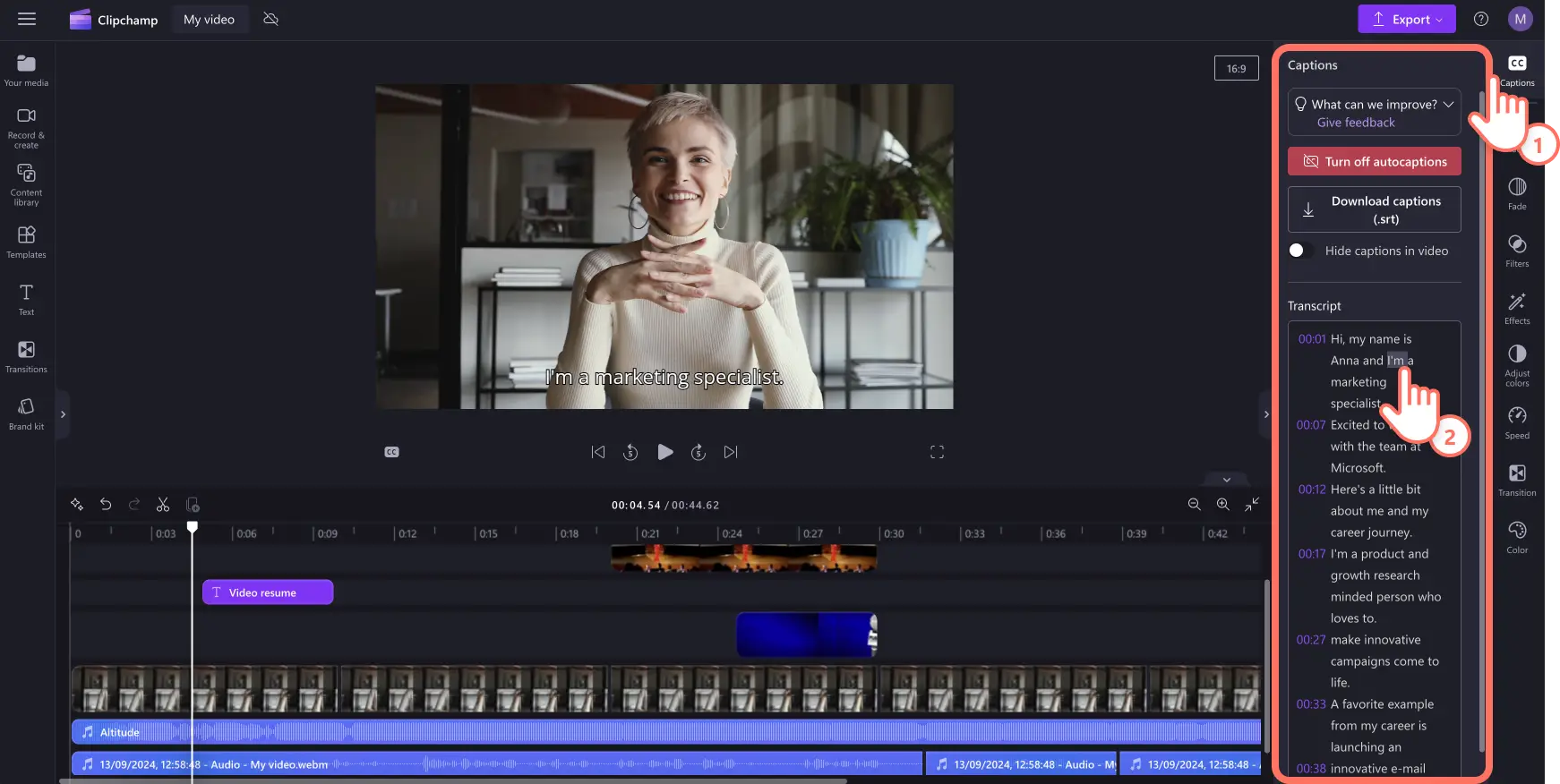Click the cloud sync status icon

(270, 19)
